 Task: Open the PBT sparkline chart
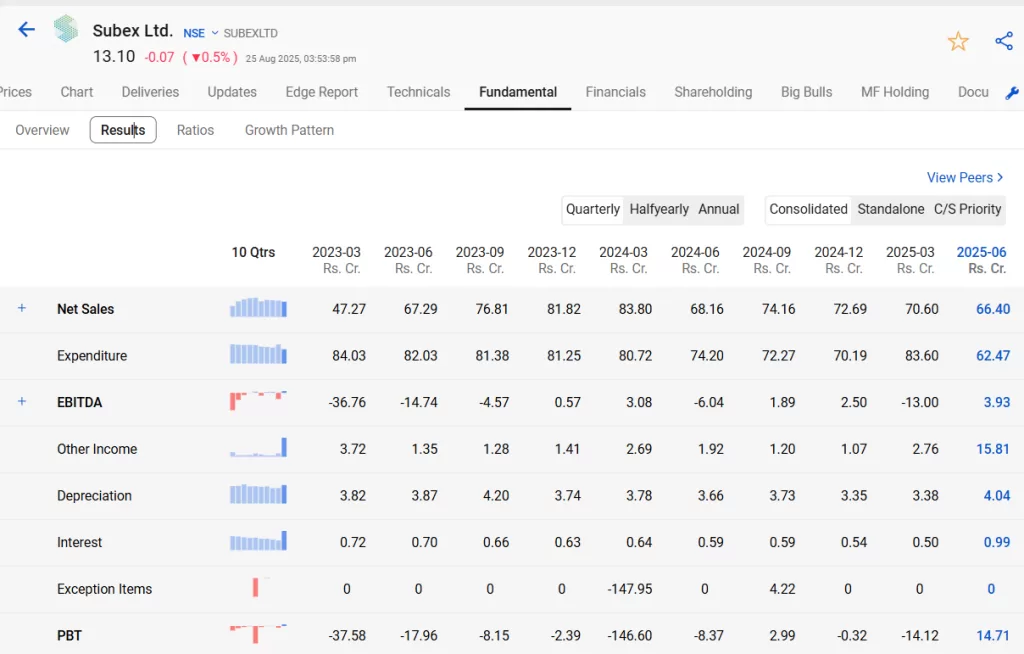tap(258, 634)
